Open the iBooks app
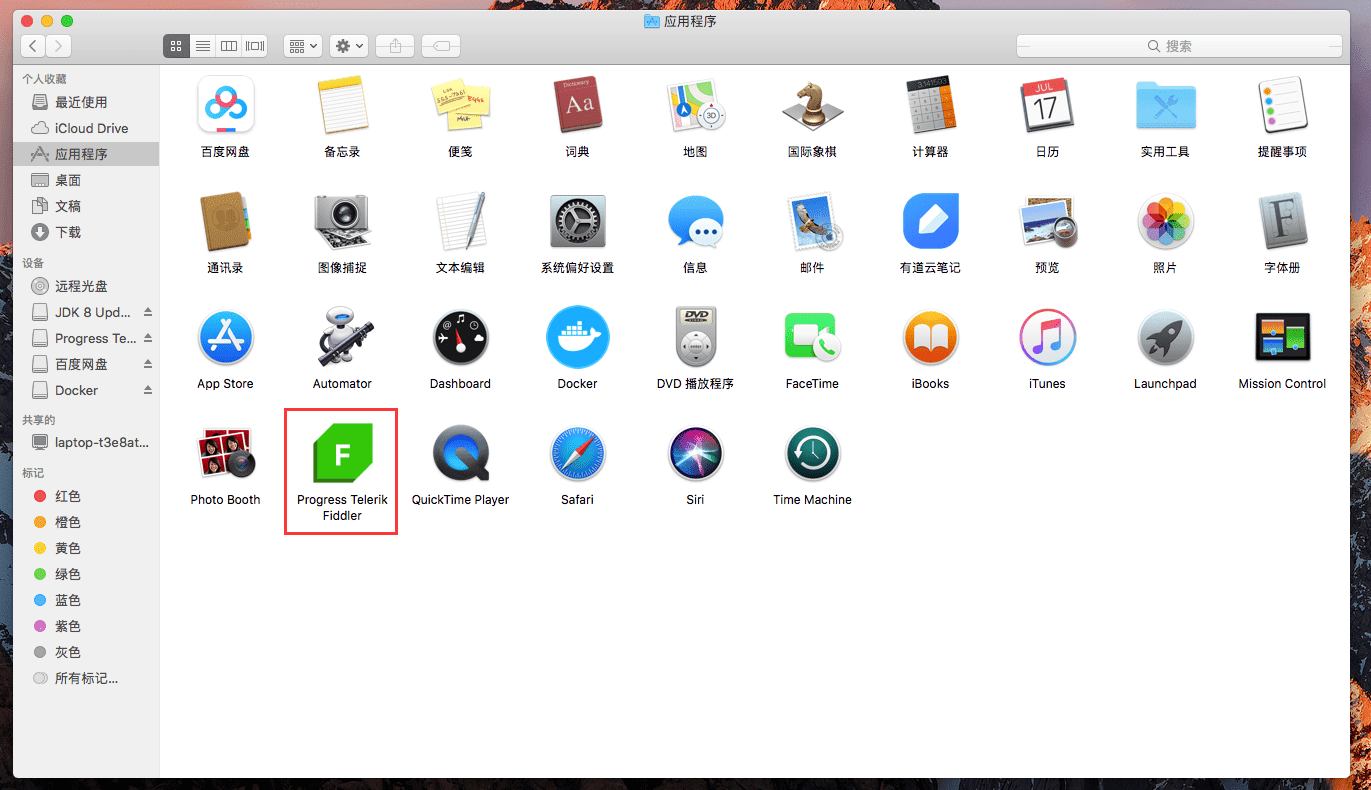The image size is (1371, 790). point(930,337)
